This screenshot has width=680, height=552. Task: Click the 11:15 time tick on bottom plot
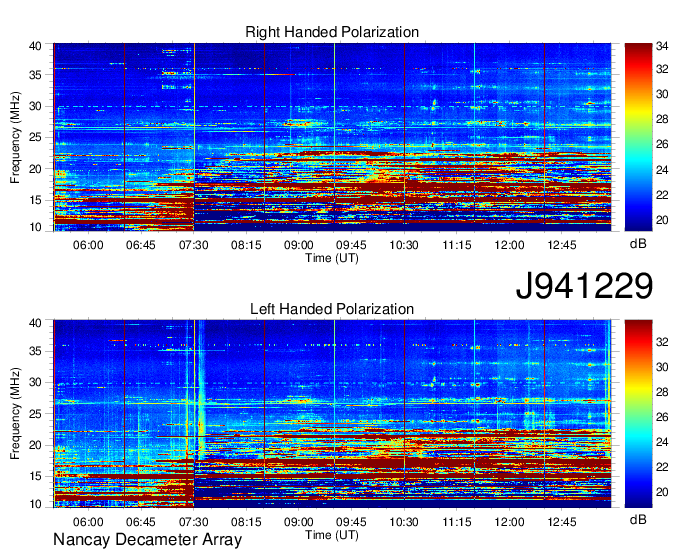point(457,521)
